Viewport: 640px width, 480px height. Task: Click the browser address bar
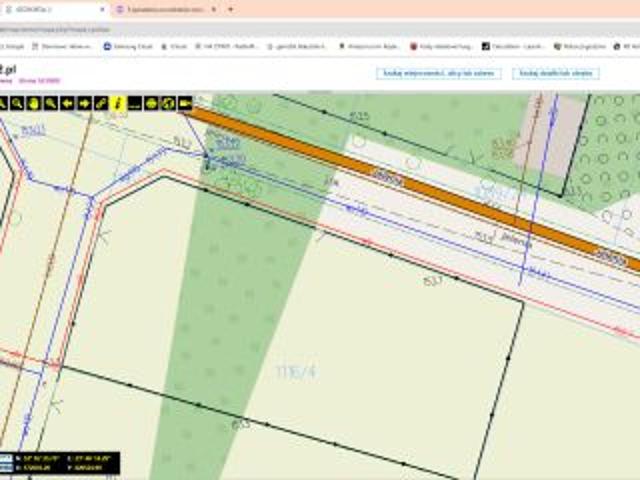pos(200,29)
